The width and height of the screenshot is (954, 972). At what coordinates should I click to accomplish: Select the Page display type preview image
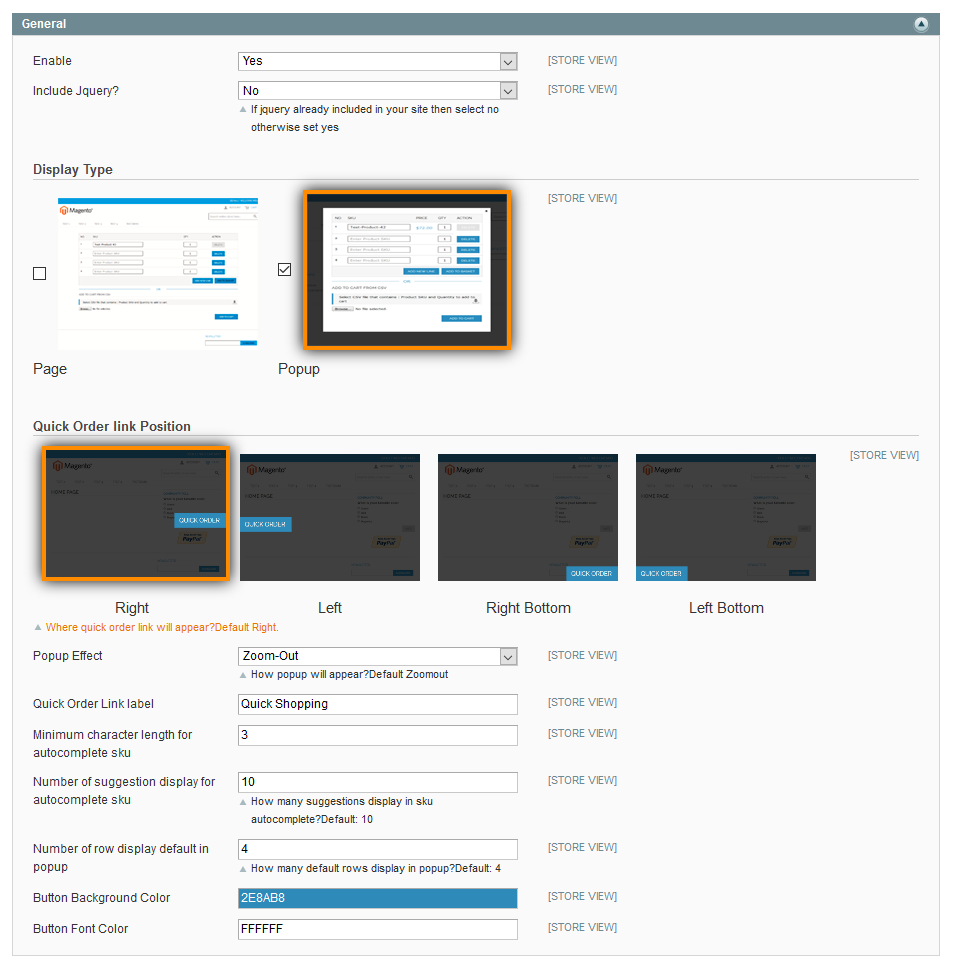point(157,272)
